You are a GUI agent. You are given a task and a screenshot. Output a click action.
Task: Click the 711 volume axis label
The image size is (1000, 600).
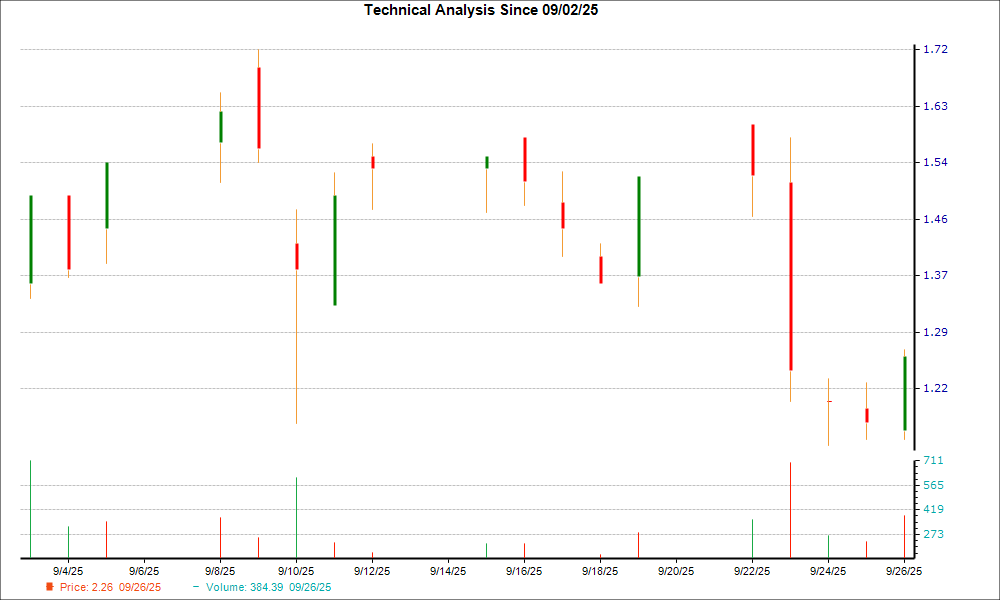click(x=932, y=461)
